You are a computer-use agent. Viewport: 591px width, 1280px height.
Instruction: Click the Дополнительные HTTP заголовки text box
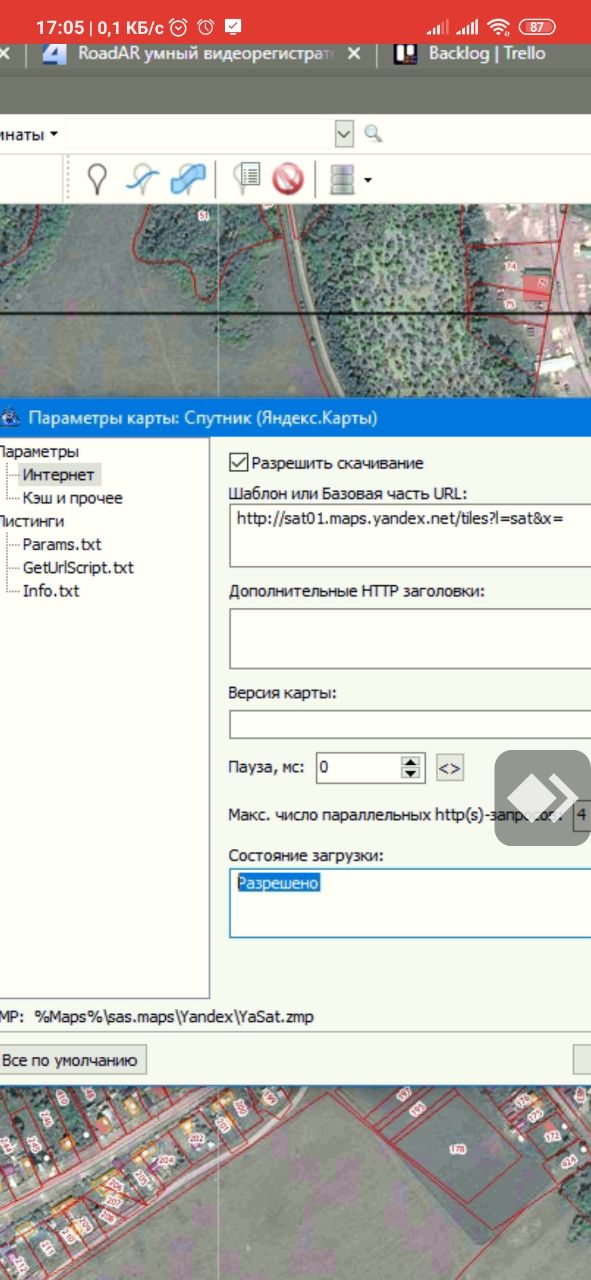pyautogui.click(x=410, y=638)
